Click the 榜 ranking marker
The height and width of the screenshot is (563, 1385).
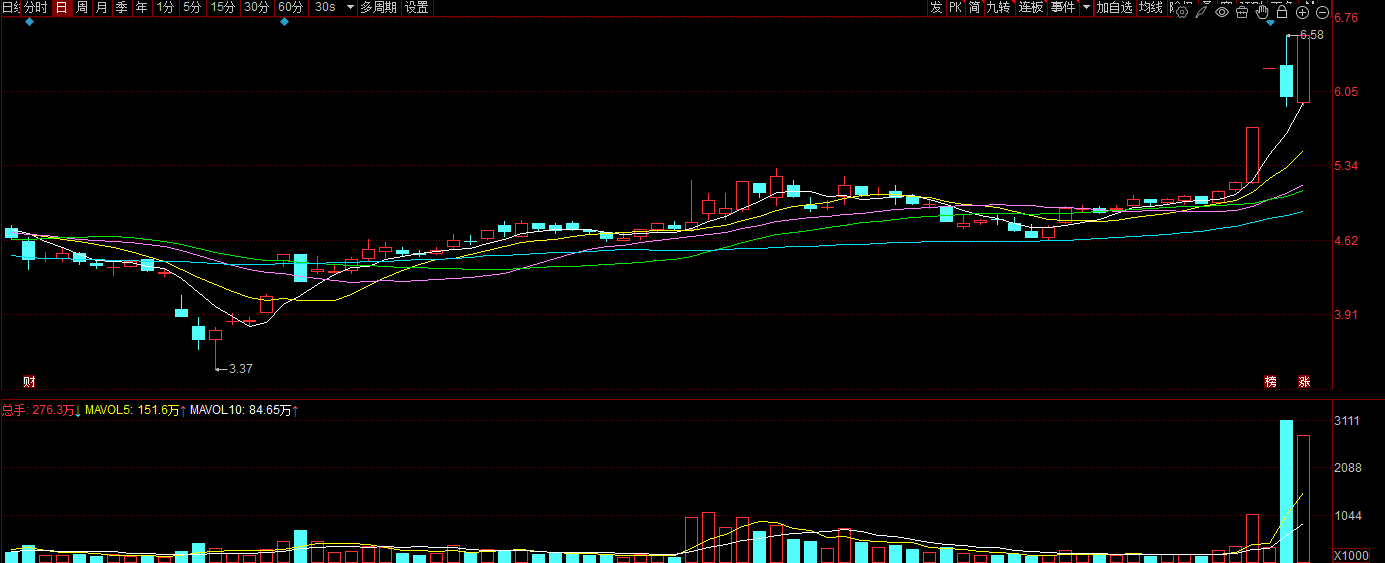[1271, 381]
